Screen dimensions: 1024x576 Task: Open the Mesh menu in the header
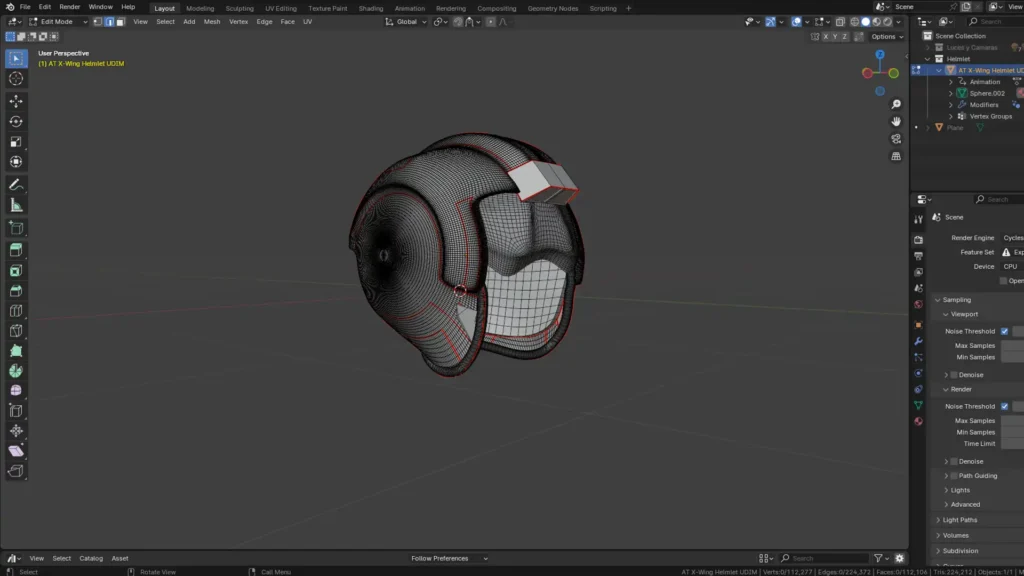(x=212, y=21)
